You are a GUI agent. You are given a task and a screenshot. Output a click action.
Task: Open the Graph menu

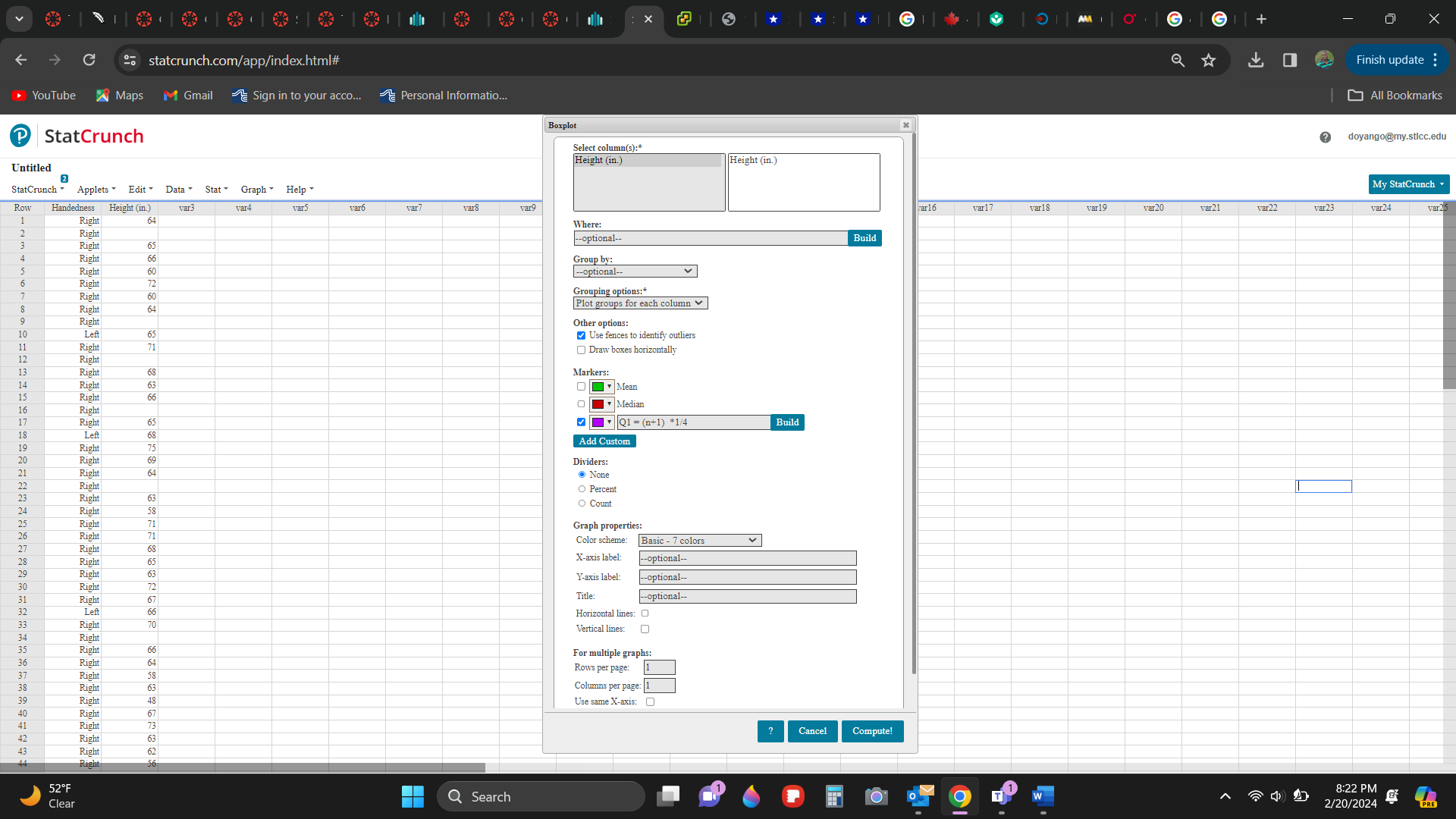point(256,190)
